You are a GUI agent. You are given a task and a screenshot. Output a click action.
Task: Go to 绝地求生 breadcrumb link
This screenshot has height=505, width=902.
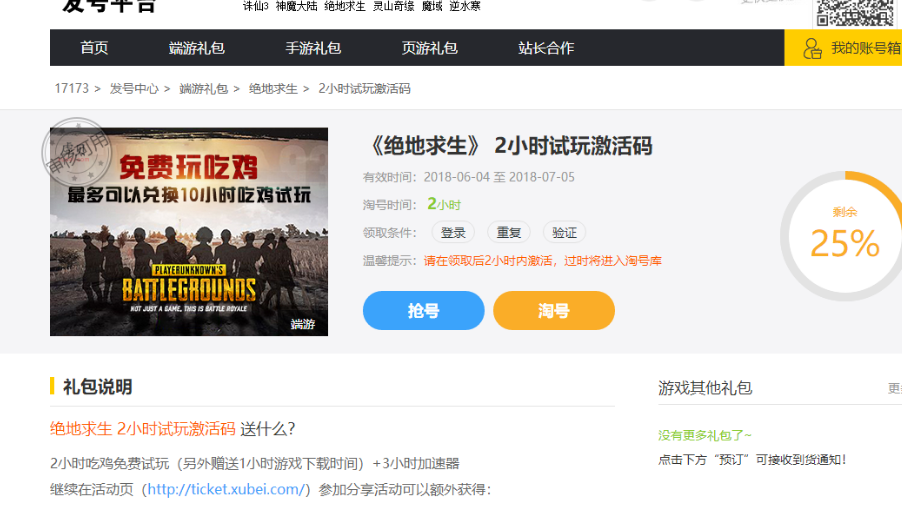click(x=273, y=89)
